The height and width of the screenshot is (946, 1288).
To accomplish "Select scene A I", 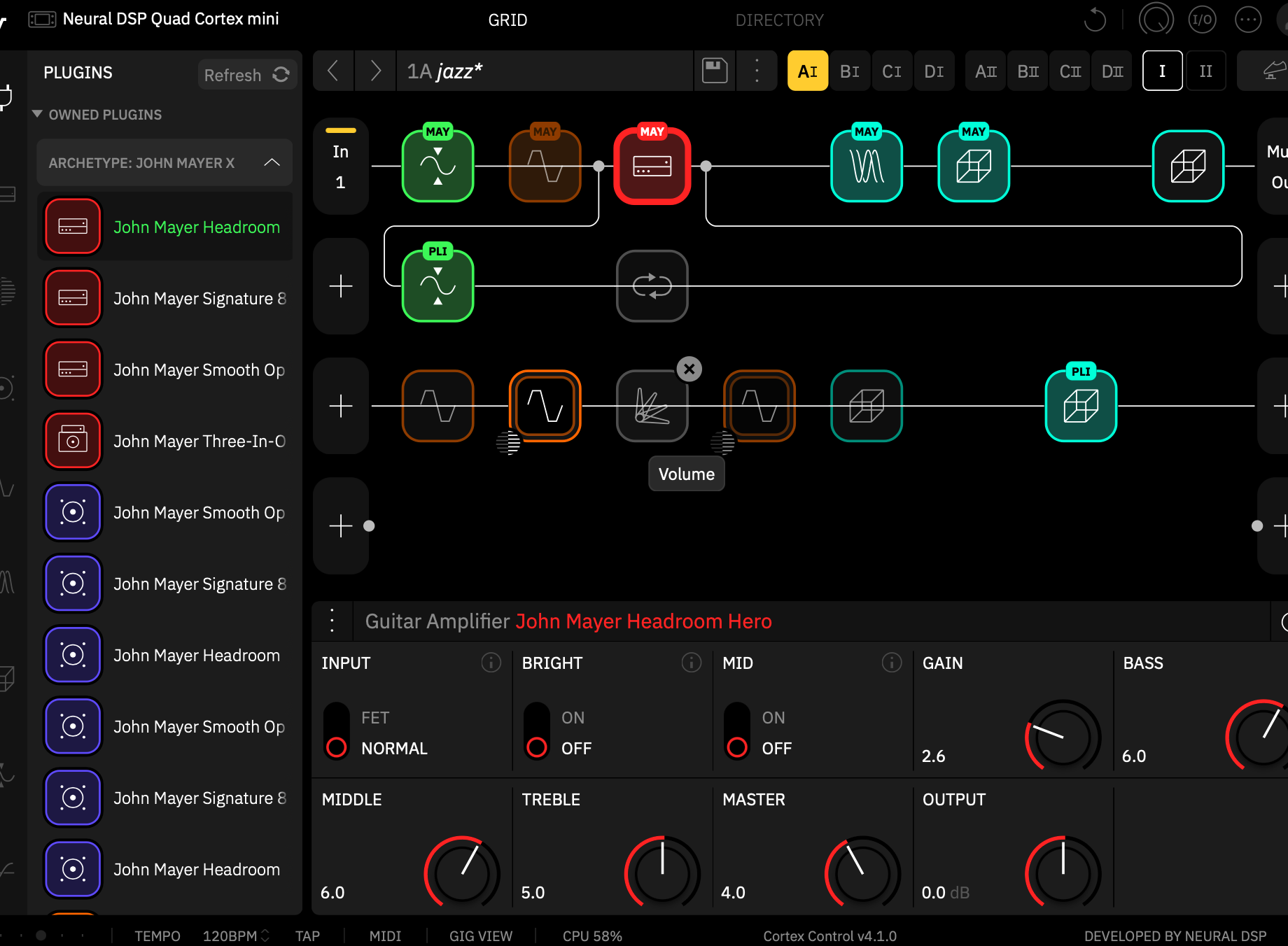I will [808, 71].
